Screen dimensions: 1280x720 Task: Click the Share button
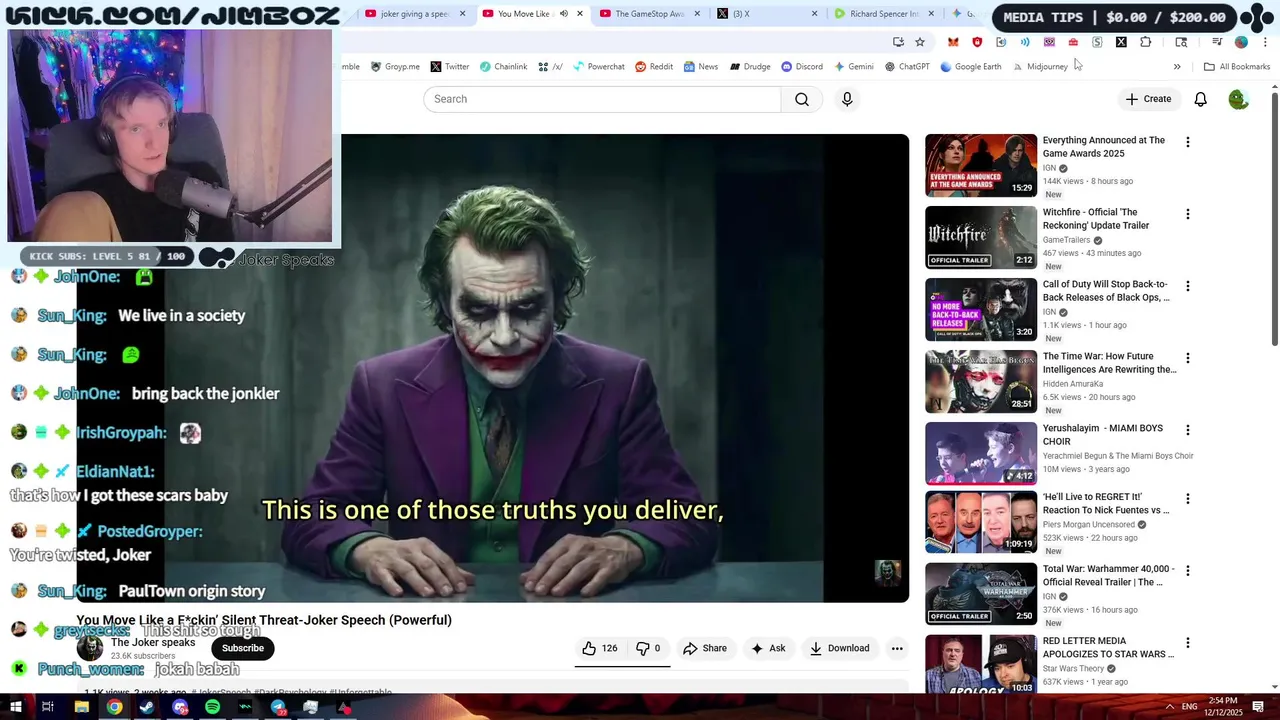pyautogui.click(x=705, y=648)
